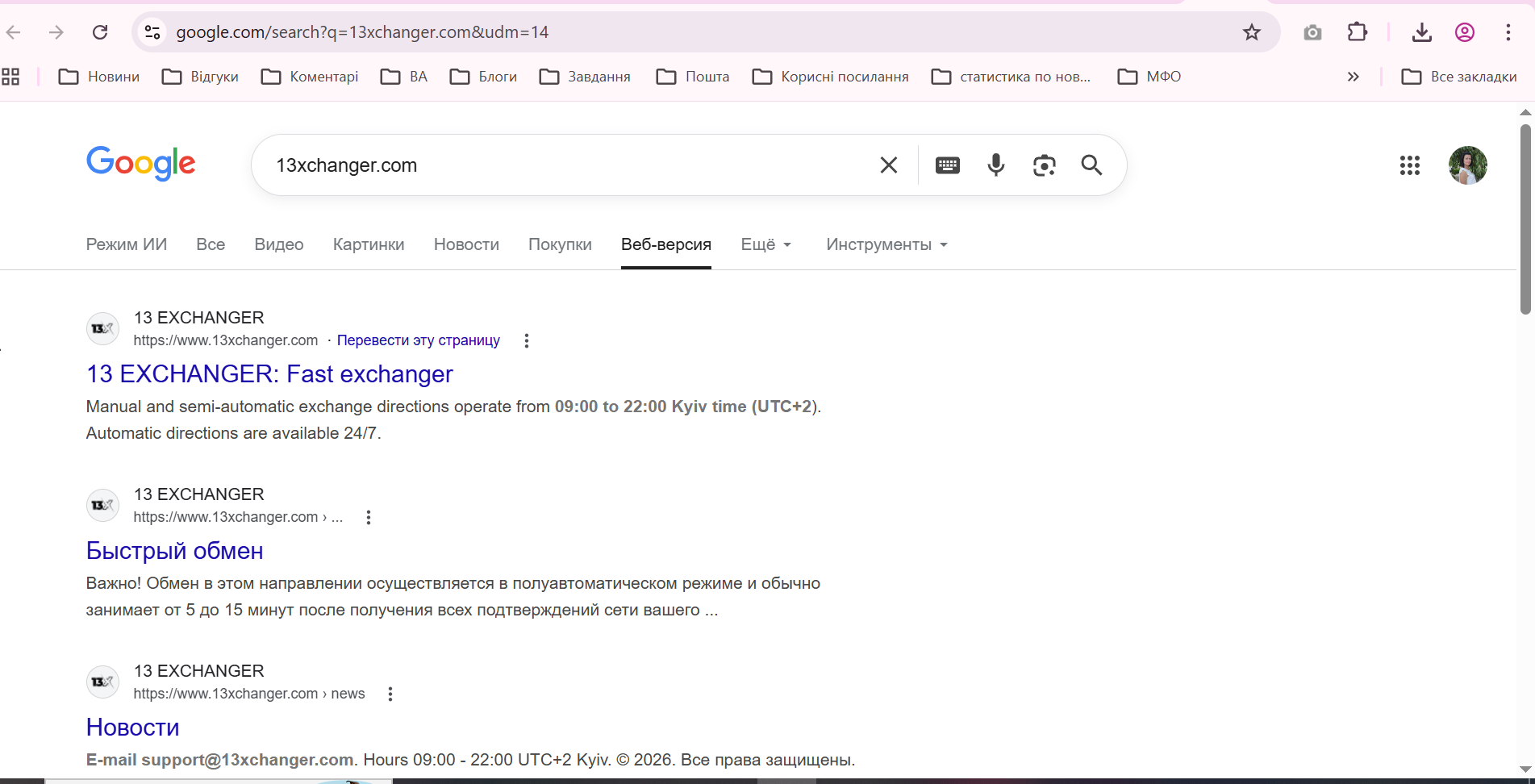1535x784 pixels.
Task: Click Перевести эту страницу link
Action: click(x=419, y=340)
